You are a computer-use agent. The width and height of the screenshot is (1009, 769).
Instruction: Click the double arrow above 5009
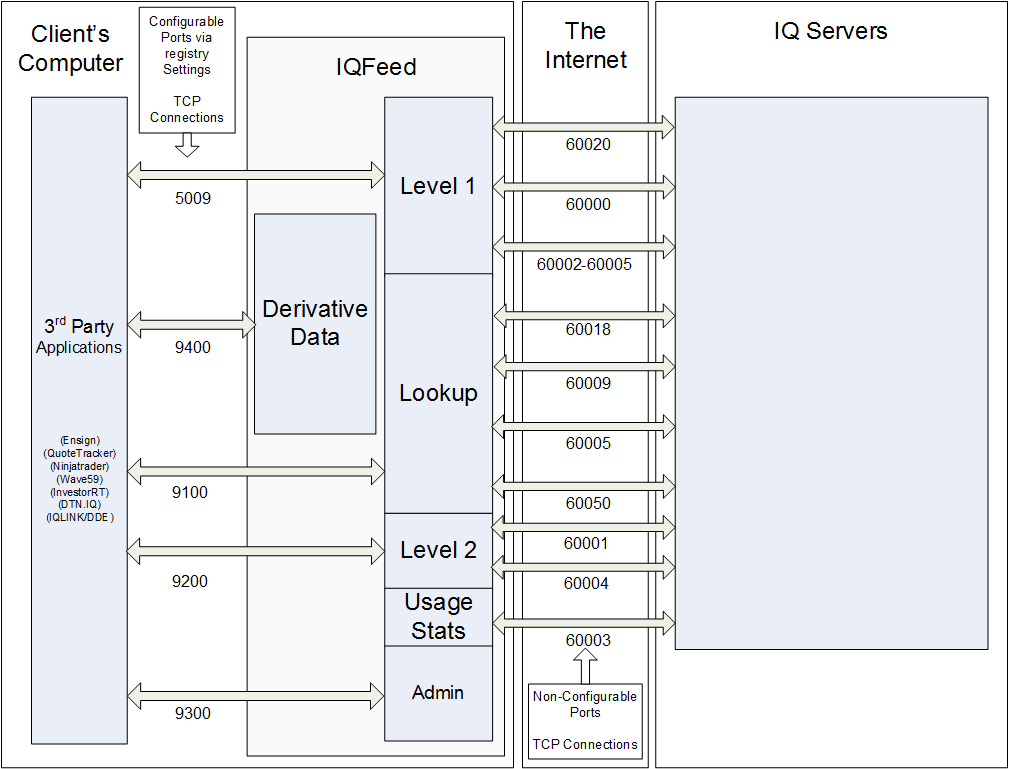click(x=256, y=174)
